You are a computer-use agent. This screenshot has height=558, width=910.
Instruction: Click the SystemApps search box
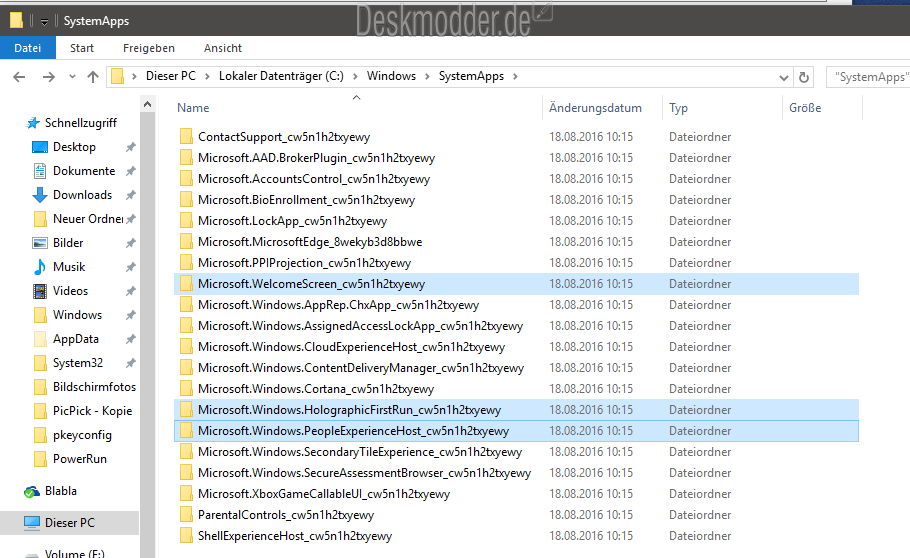point(868,77)
